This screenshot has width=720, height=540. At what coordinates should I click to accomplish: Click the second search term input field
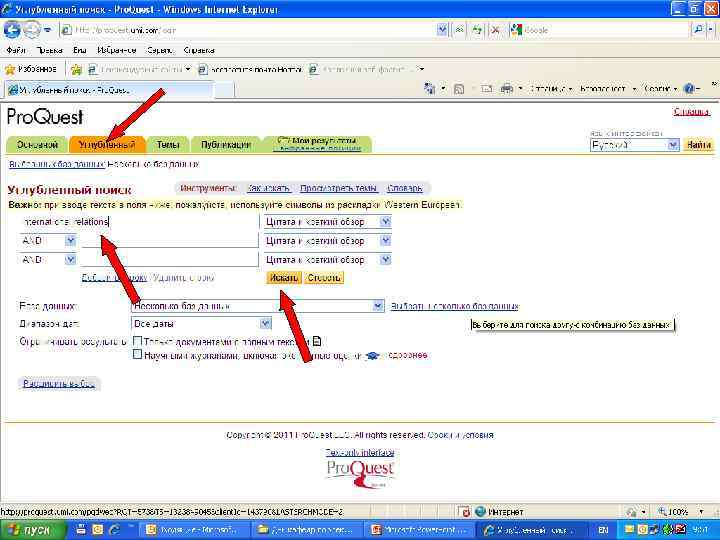170,240
